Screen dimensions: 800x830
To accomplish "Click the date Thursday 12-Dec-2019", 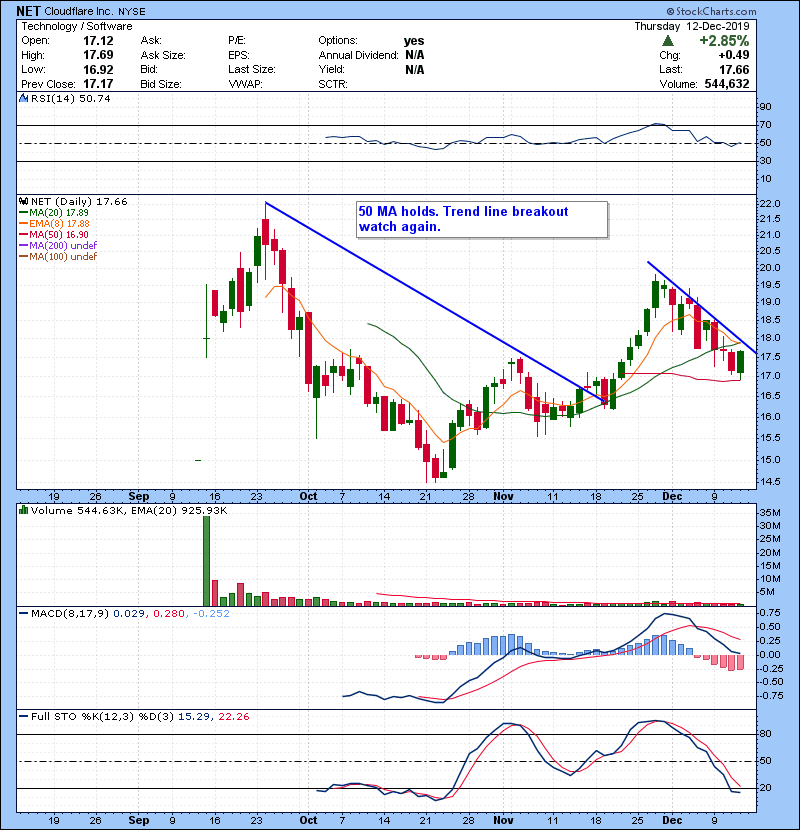I will click(692, 26).
